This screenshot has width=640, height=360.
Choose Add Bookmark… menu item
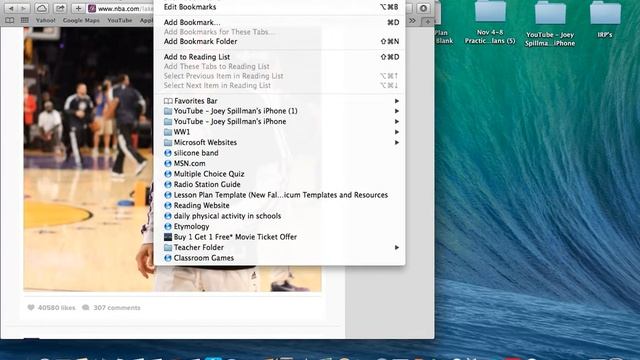(x=280, y=22)
